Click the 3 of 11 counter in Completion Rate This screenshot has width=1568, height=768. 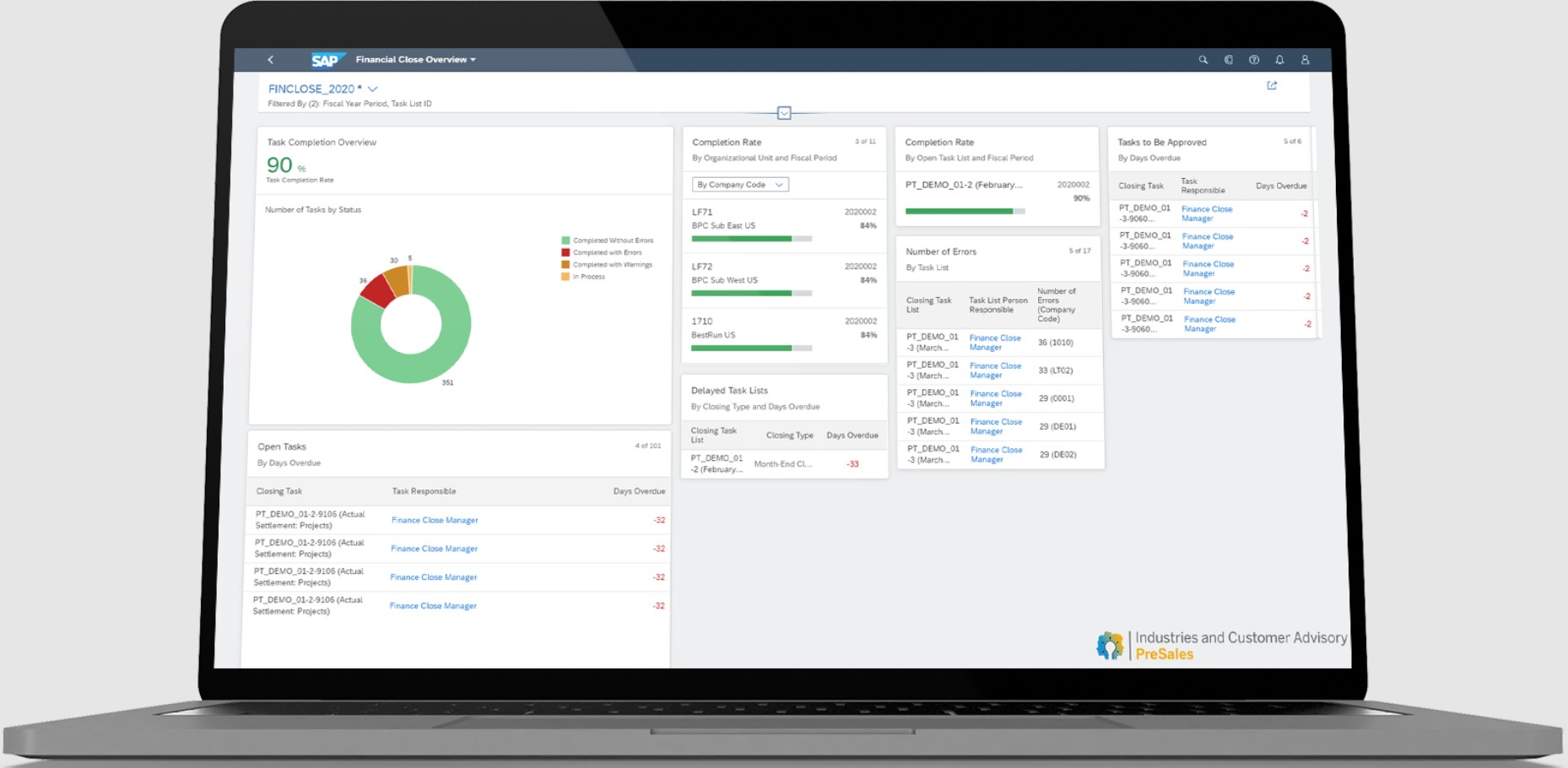coord(865,142)
